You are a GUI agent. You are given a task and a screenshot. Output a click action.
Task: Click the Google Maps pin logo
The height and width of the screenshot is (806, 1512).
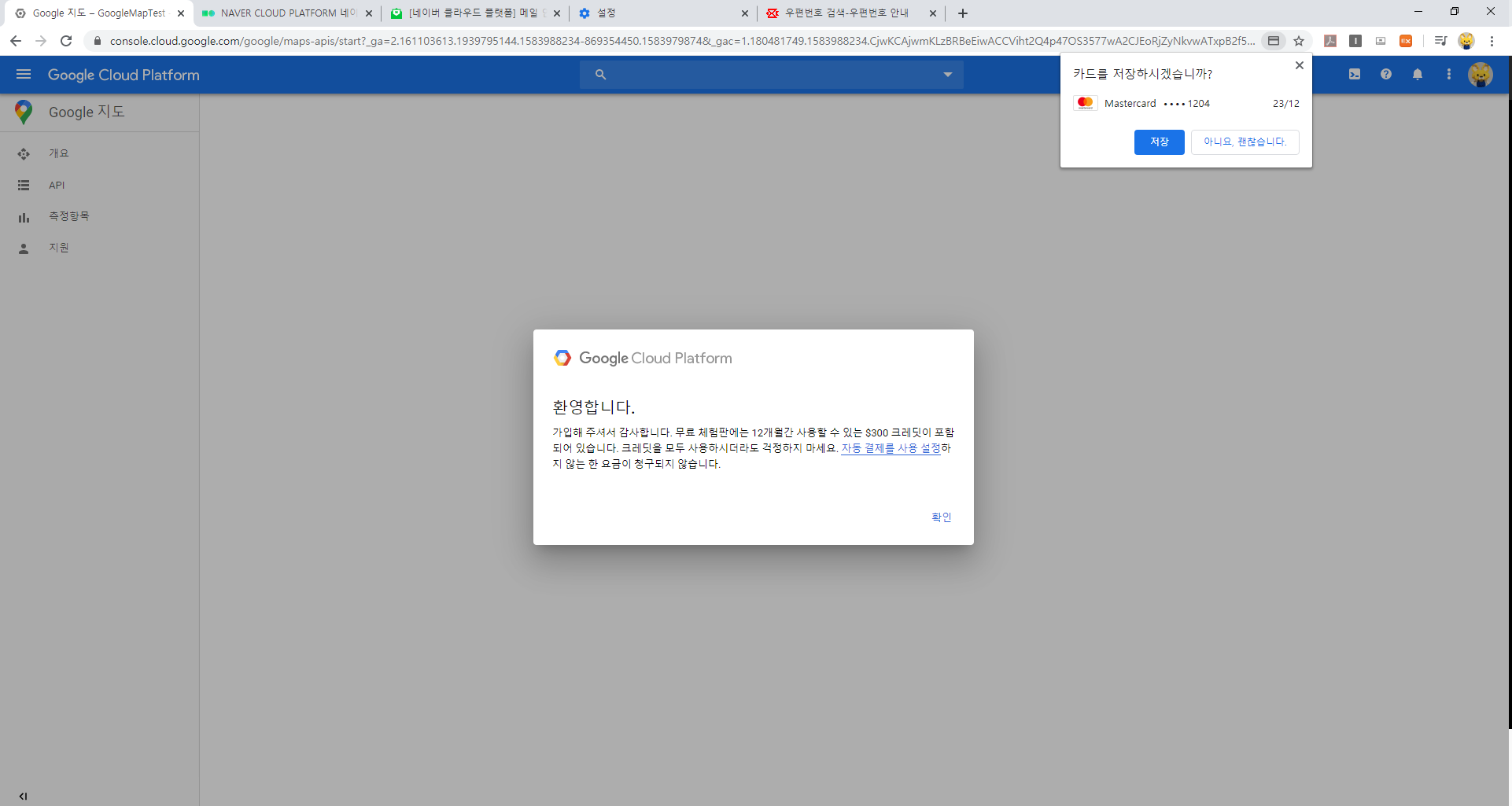[x=24, y=112]
